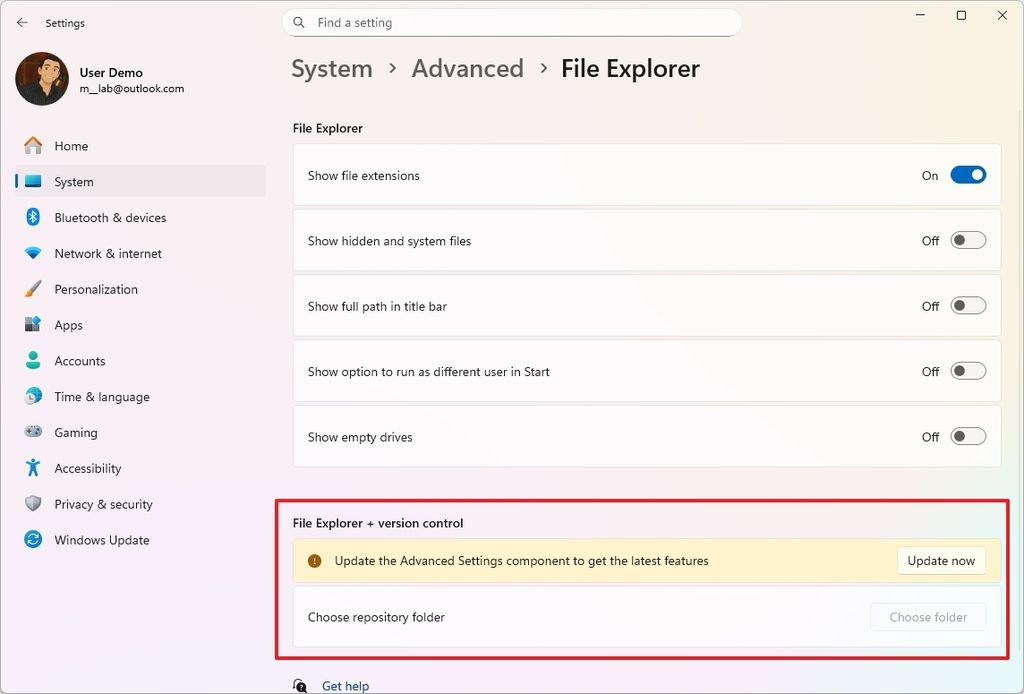The height and width of the screenshot is (694, 1024).
Task: Open Bluetooth & devices settings
Action: (x=110, y=217)
